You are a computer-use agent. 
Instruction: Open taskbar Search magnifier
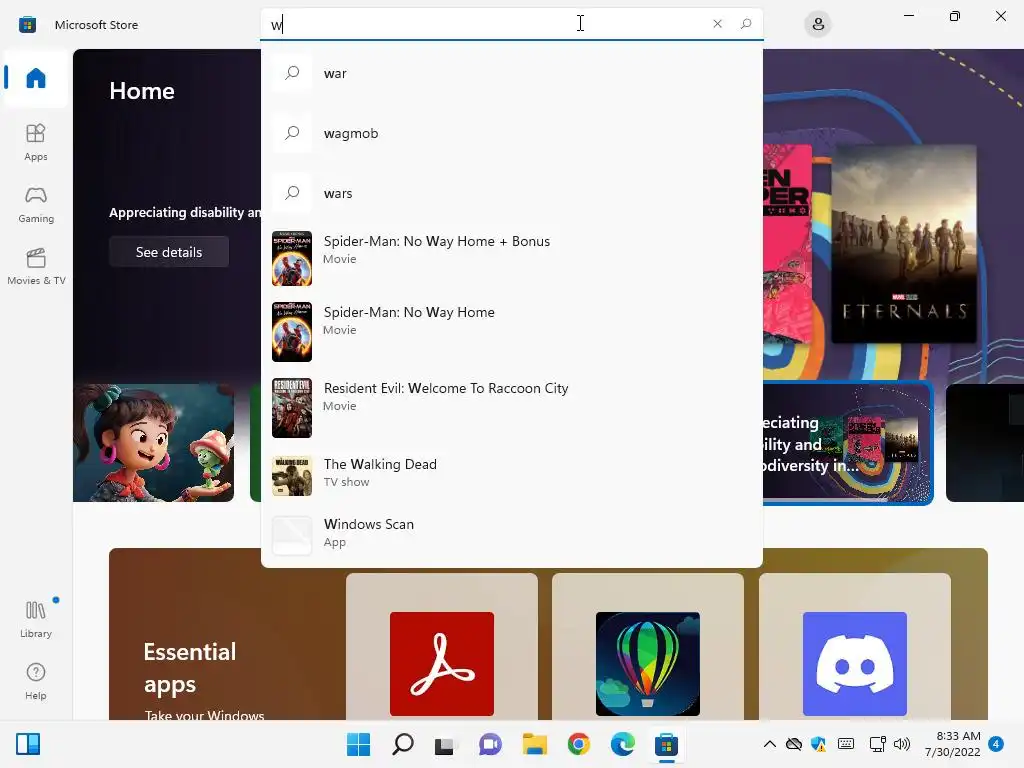tap(403, 744)
